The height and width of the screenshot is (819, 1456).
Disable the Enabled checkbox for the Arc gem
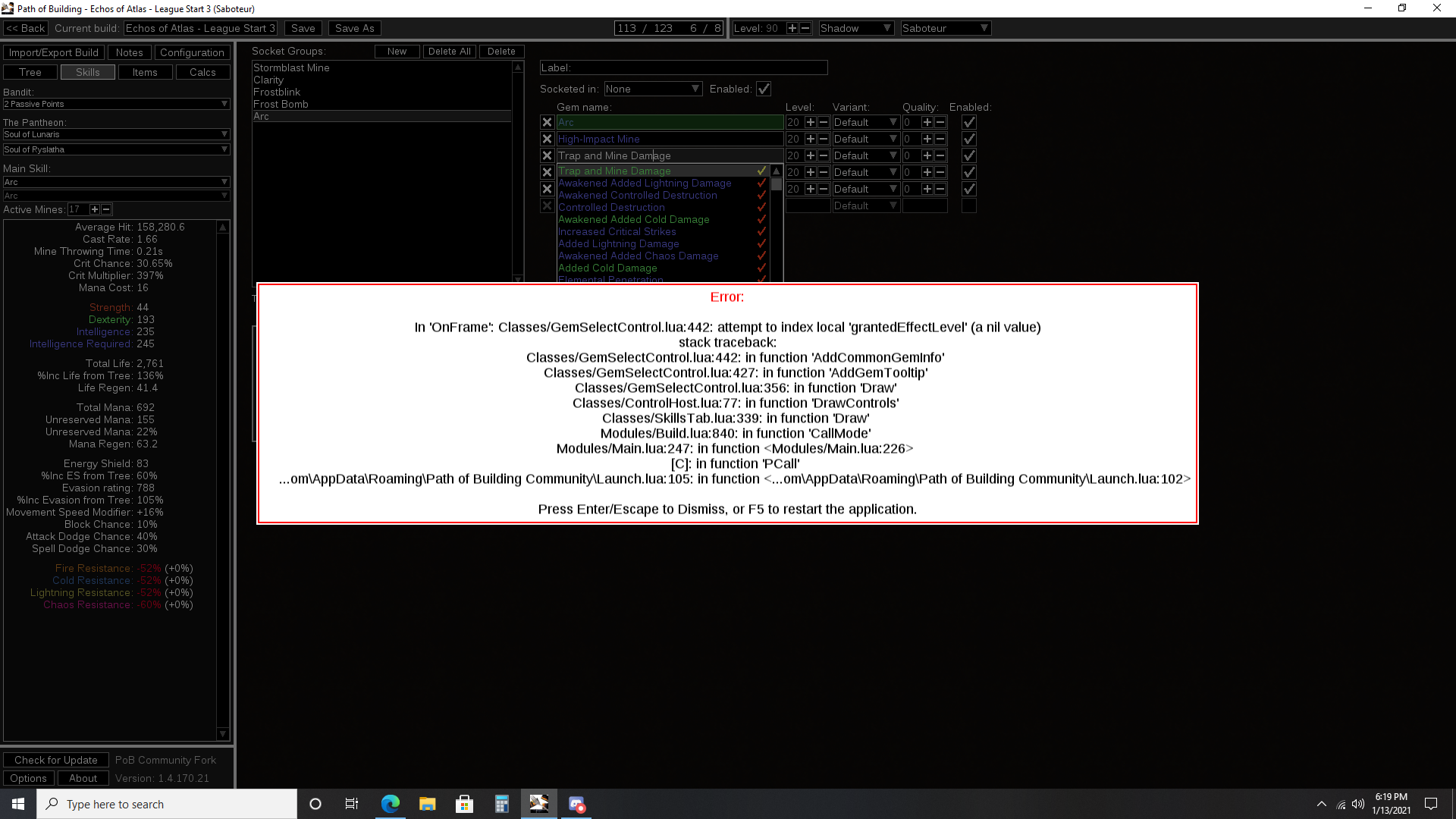pyautogui.click(x=968, y=122)
